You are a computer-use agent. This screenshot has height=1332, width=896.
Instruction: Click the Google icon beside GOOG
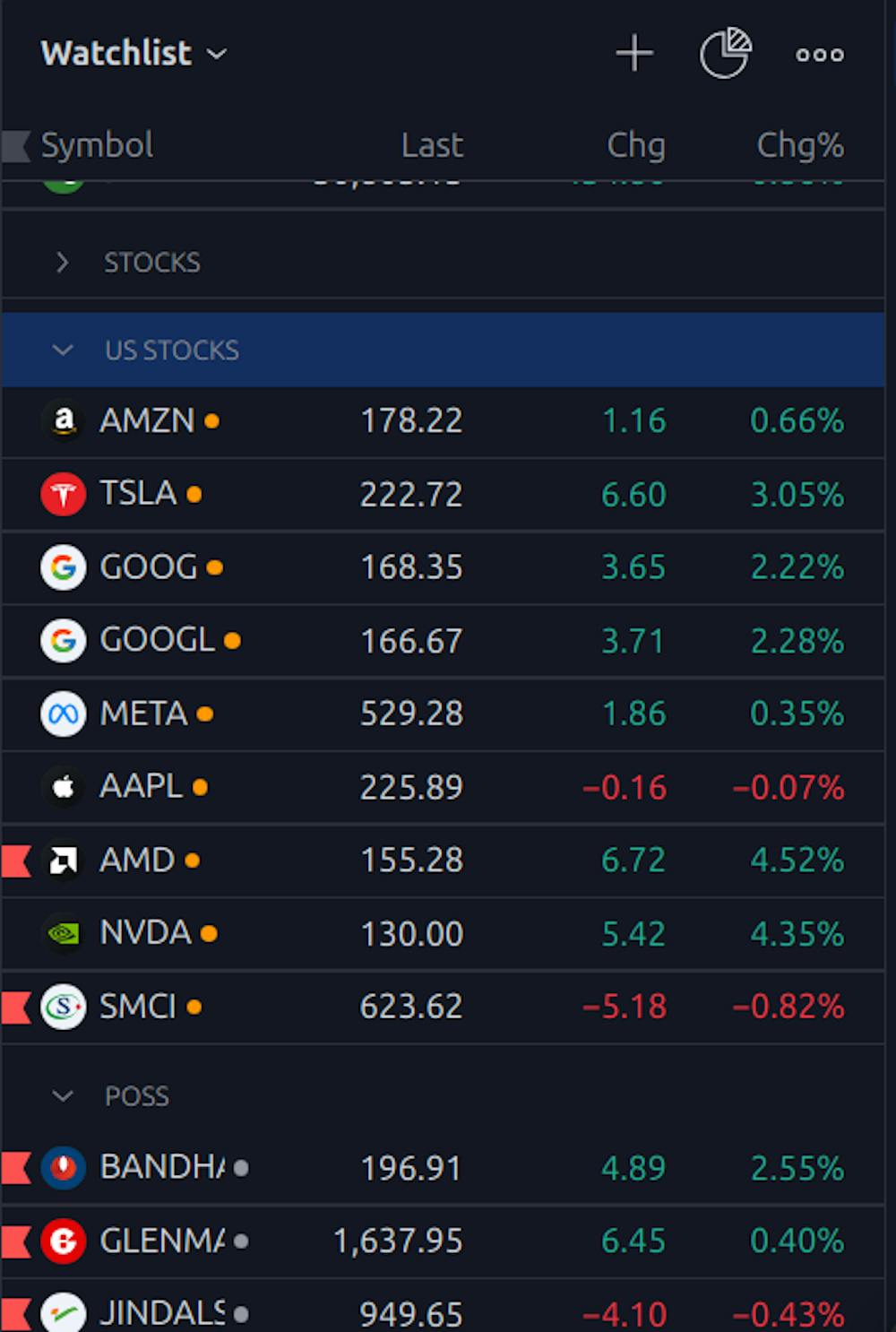63,567
